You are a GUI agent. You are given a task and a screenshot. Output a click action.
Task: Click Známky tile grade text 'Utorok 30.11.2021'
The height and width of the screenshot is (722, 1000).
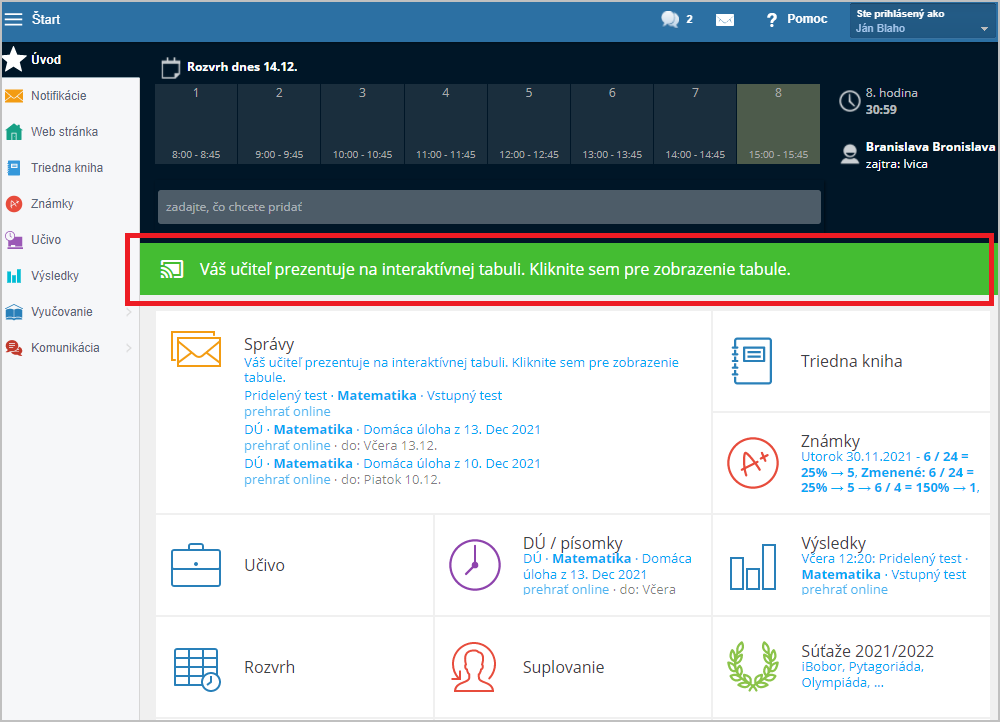click(857, 457)
